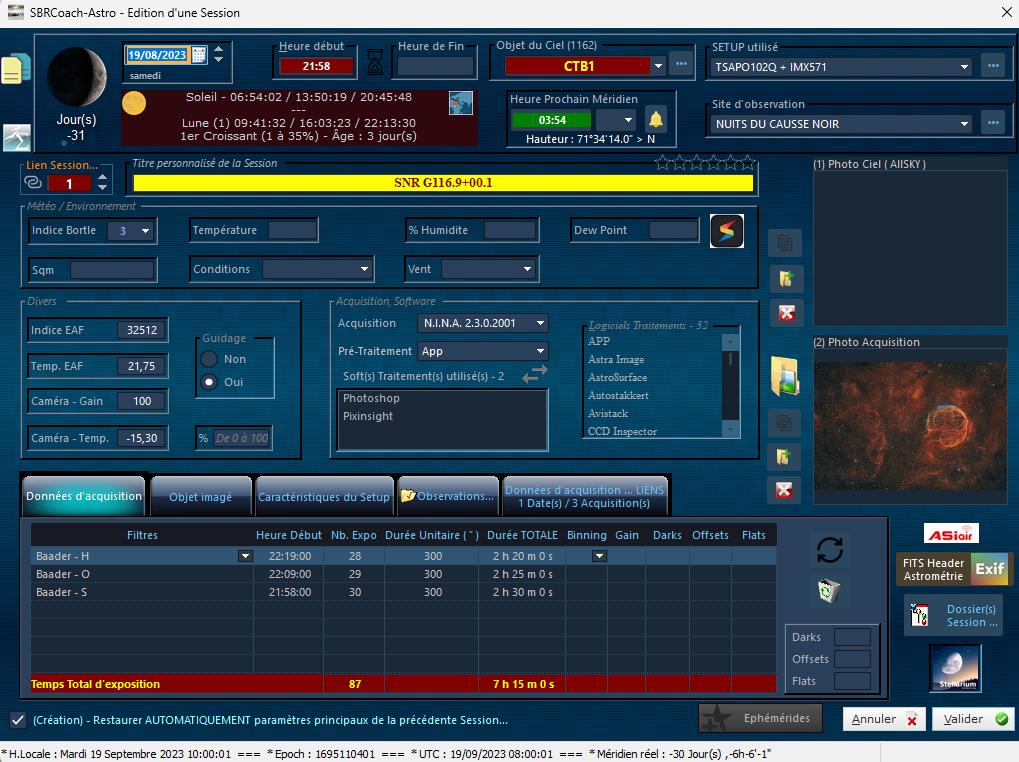Switch to Données d'acquisition tab
The image size is (1019, 762).
coord(84,496)
